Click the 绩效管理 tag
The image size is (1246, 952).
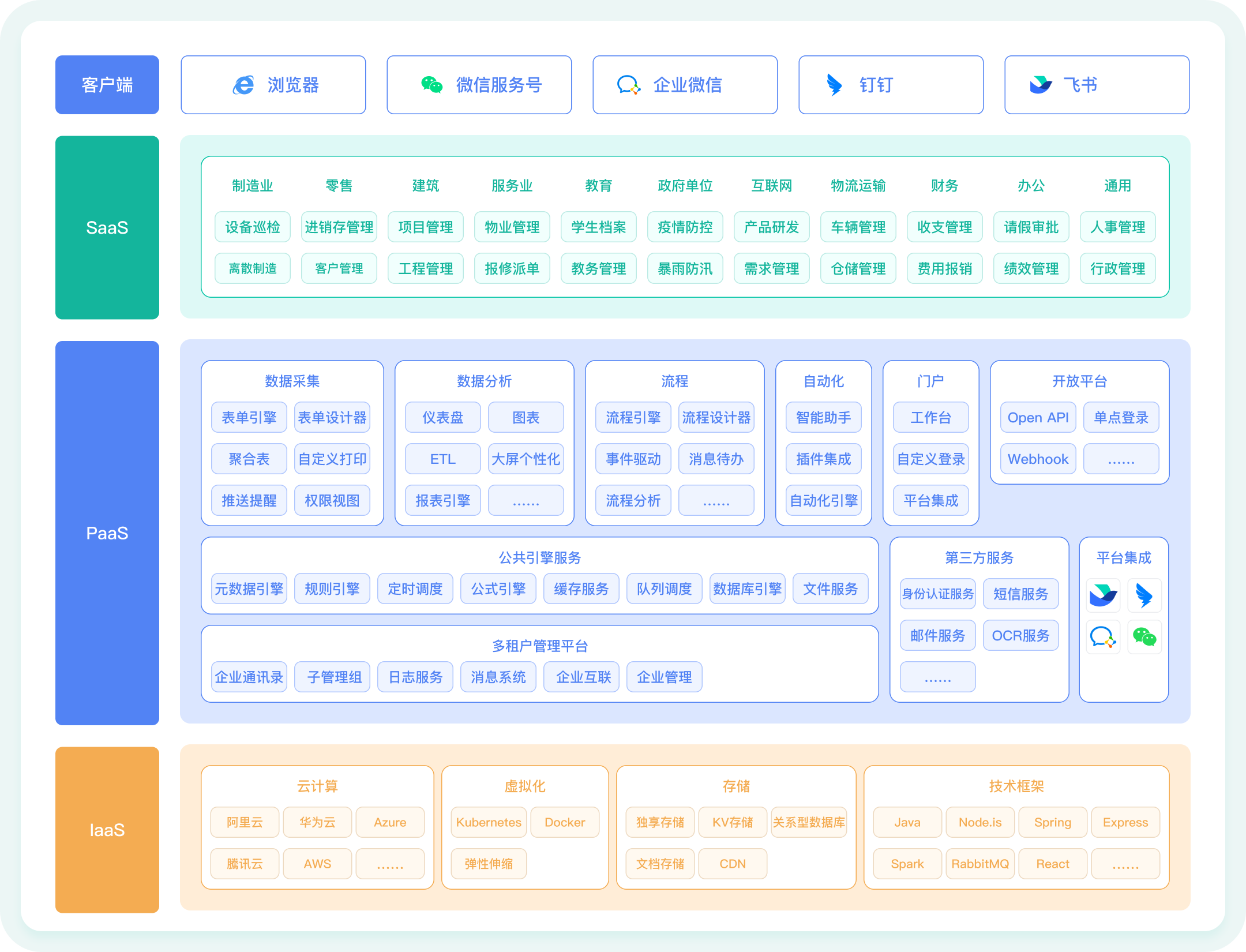coord(1031,268)
